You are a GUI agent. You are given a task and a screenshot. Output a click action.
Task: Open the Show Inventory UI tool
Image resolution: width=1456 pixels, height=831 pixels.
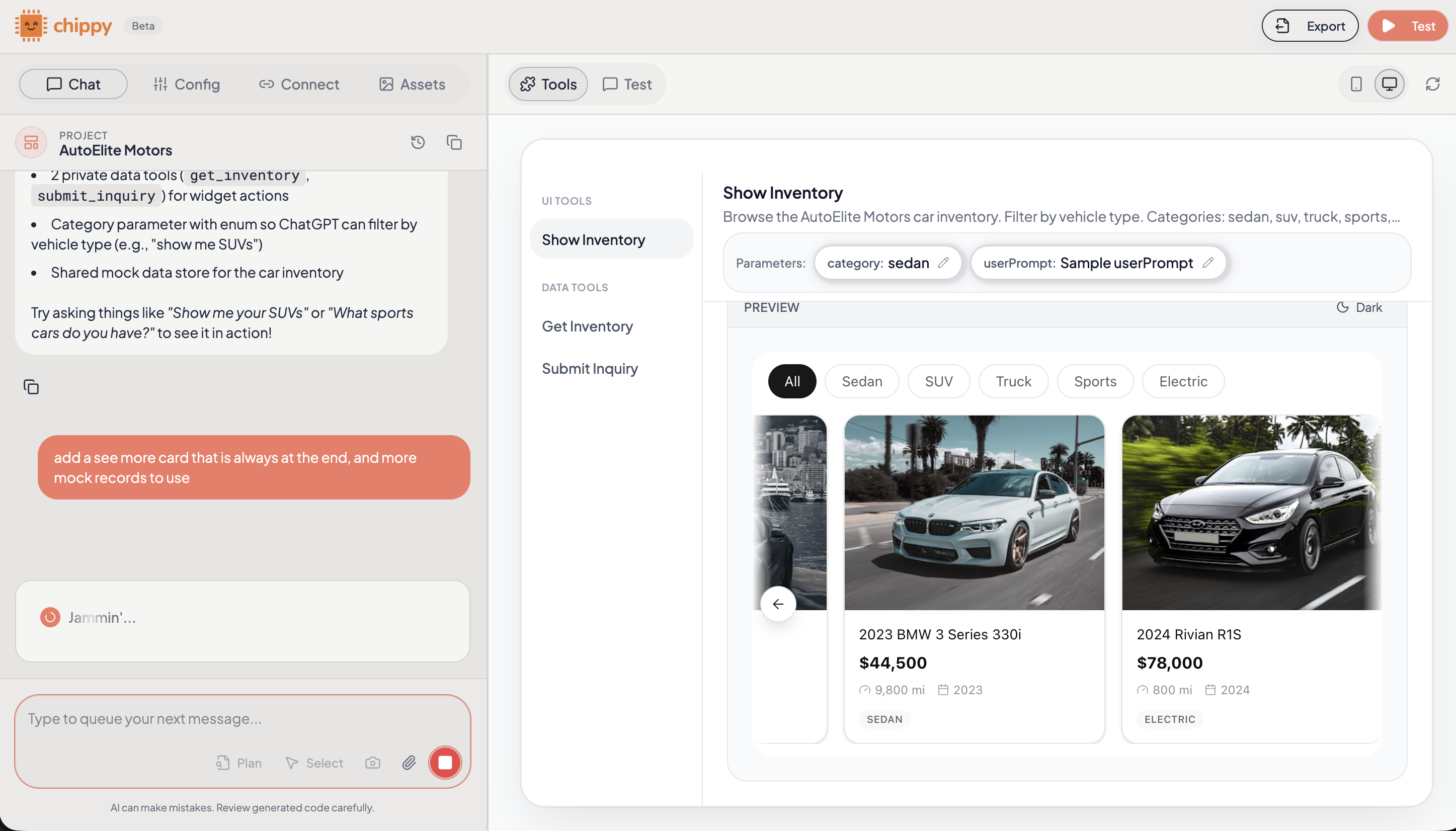pyautogui.click(x=611, y=239)
